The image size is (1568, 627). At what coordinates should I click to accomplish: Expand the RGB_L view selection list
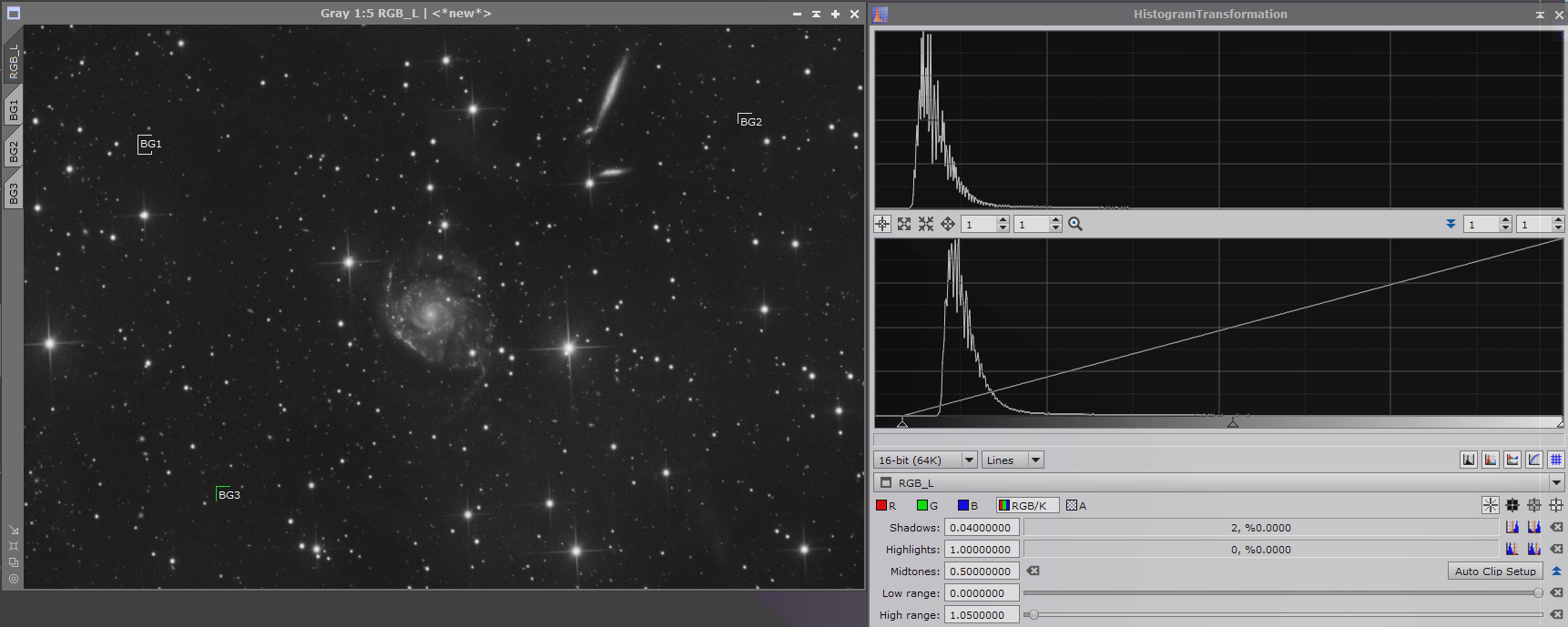tap(1555, 483)
